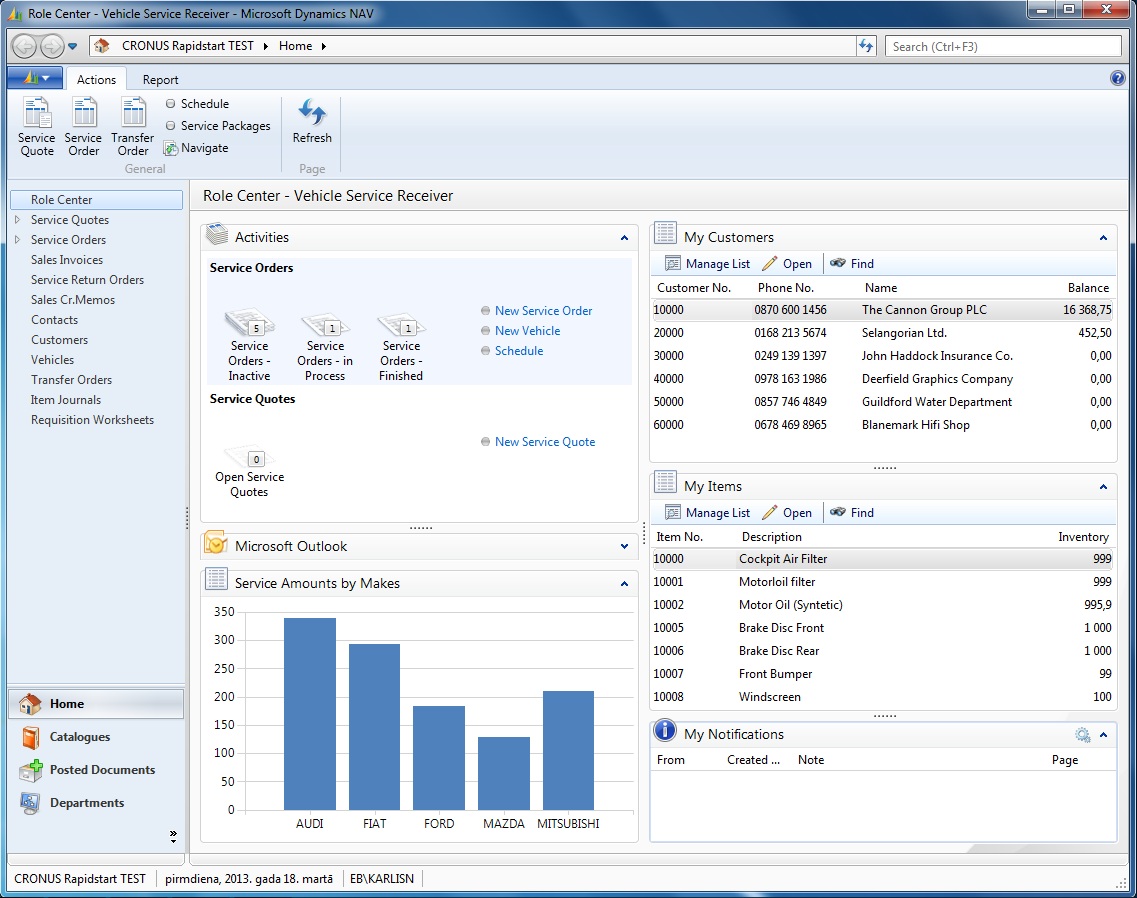Click in the Search (Ctrl+F3) box
Screen dimensions: 1137x898
pos(1003,46)
